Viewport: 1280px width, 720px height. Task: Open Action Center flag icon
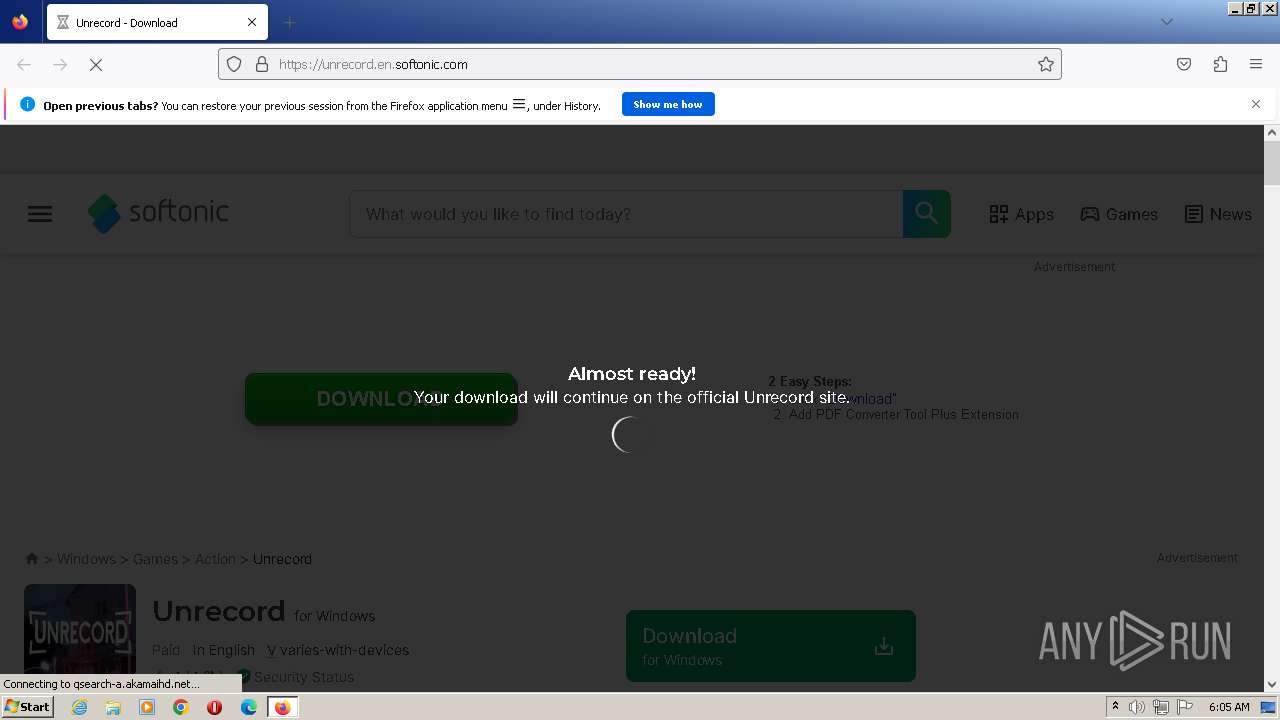(x=1185, y=707)
